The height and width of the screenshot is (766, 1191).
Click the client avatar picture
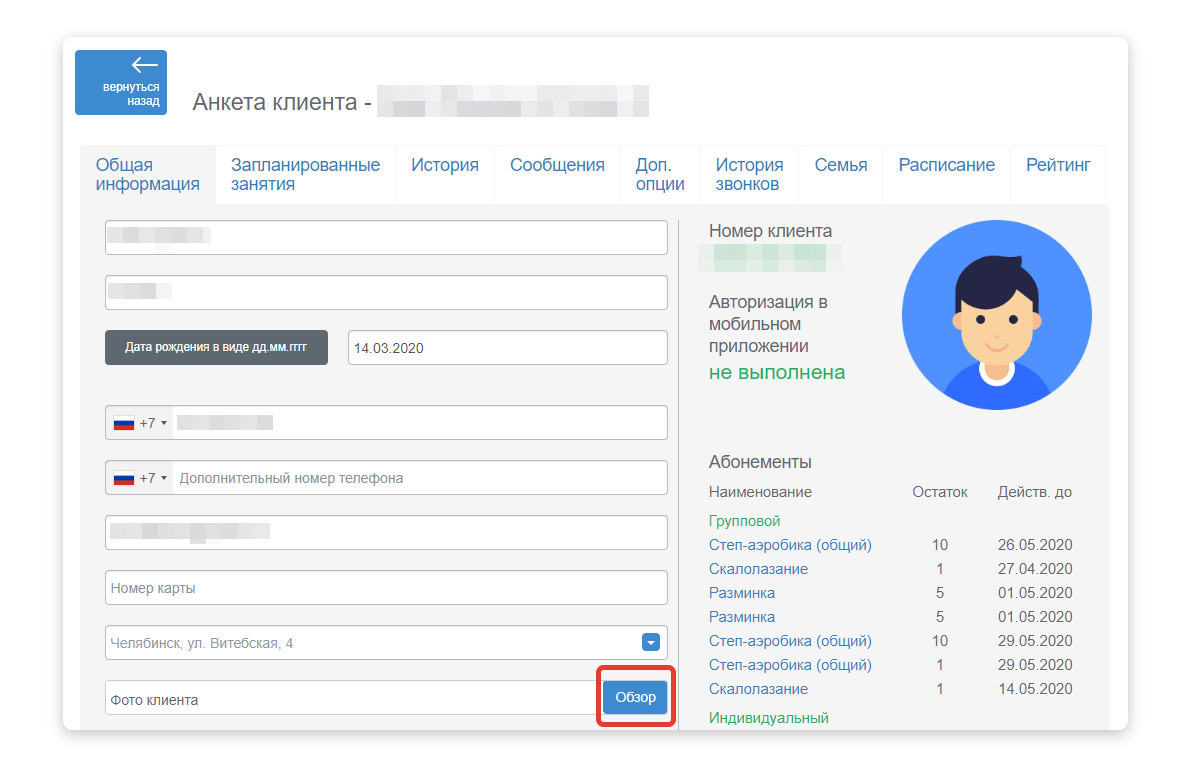click(x=996, y=315)
